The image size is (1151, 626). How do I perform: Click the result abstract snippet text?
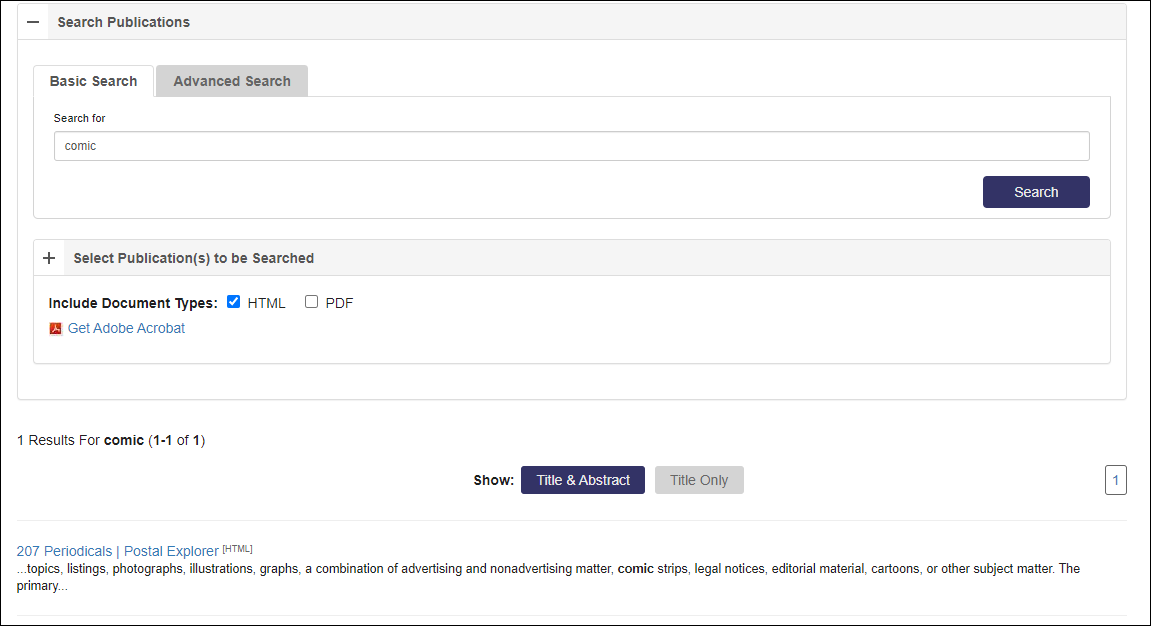[x=548, y=577]
